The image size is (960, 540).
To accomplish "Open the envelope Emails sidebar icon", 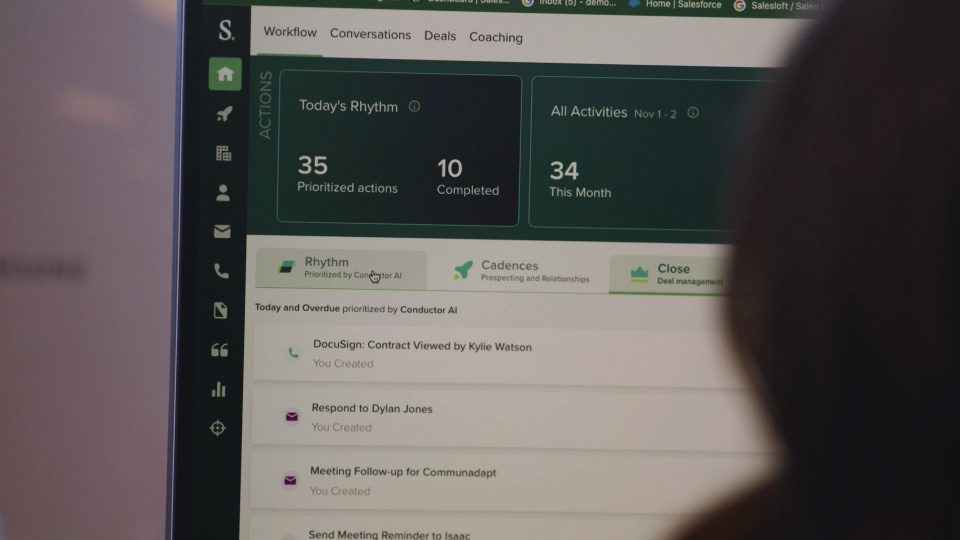I will [x=222, y=231].
